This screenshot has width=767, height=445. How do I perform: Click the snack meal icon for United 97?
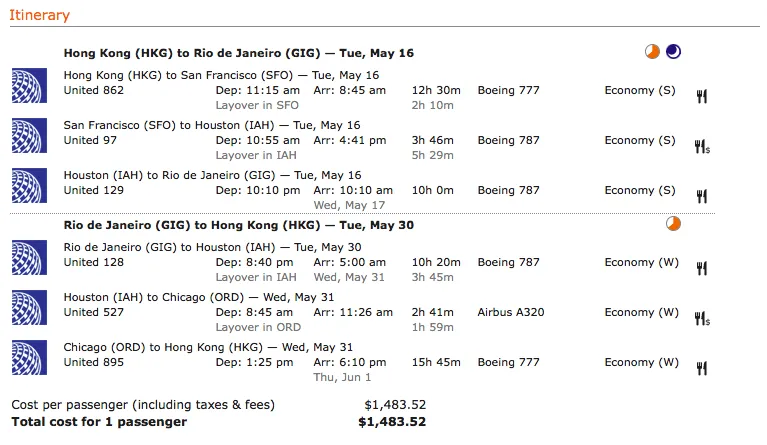(x=702, y=146)
